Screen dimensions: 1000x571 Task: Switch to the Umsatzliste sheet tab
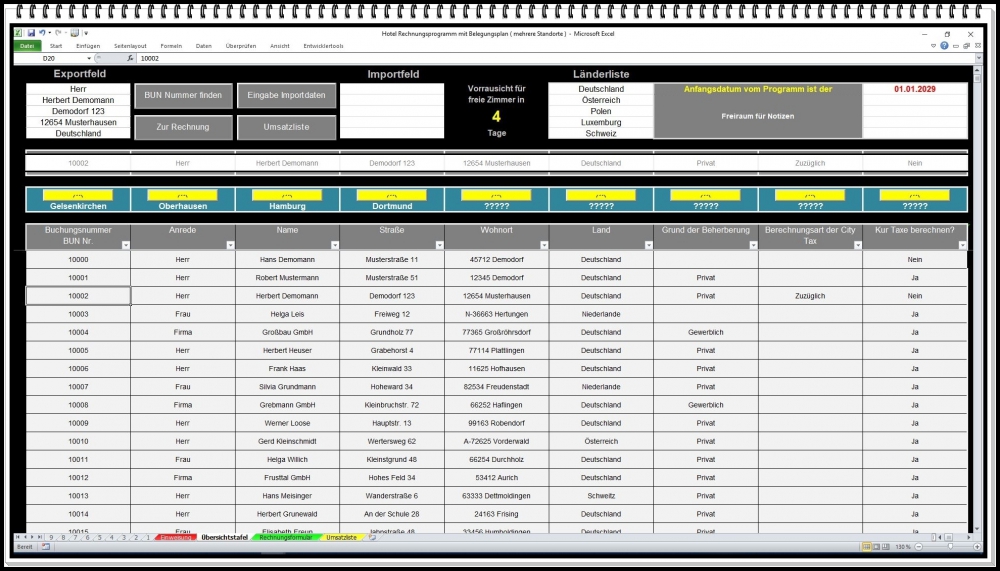(x=341, y=537)
